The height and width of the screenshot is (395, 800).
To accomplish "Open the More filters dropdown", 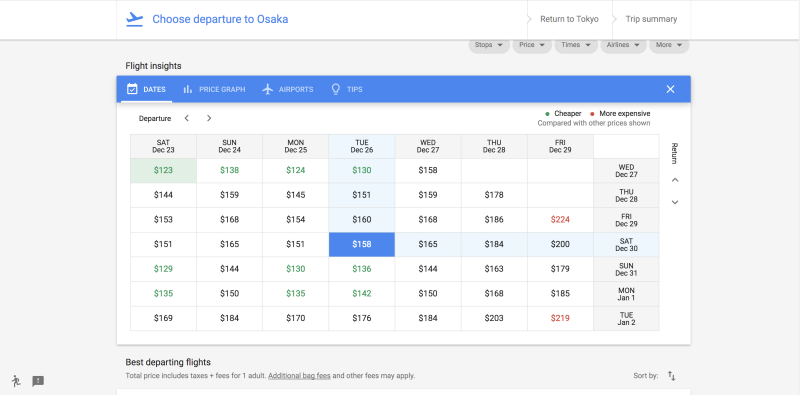I will coord(669,45).
